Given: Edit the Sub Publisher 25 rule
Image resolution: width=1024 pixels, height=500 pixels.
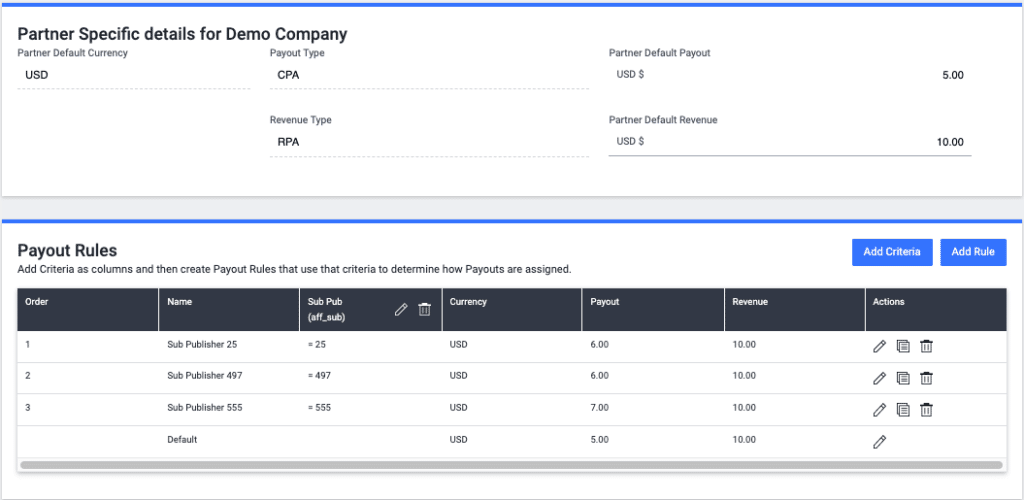Looking at the screenshot, I should click(x=880, y=346).
